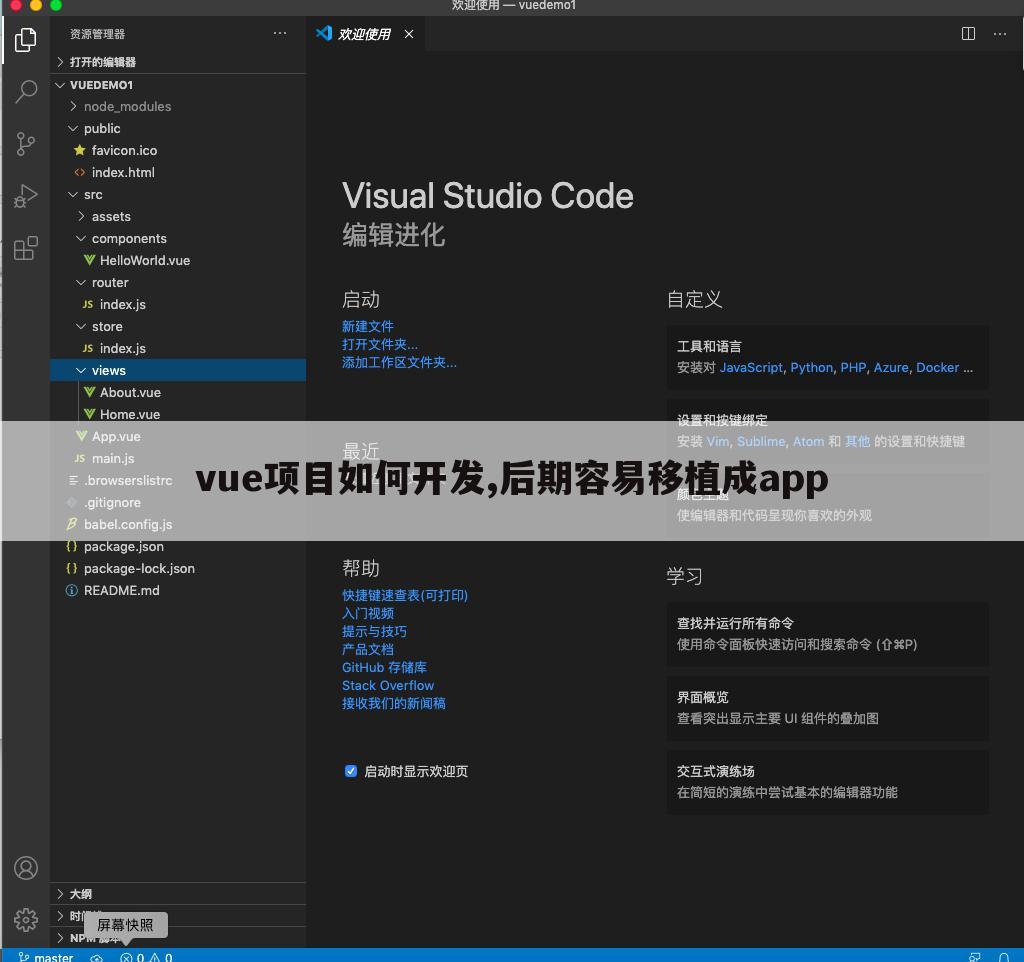1024x962 pixels.
Task: Click the errors and warnings status item
Action: coord(146,957)
